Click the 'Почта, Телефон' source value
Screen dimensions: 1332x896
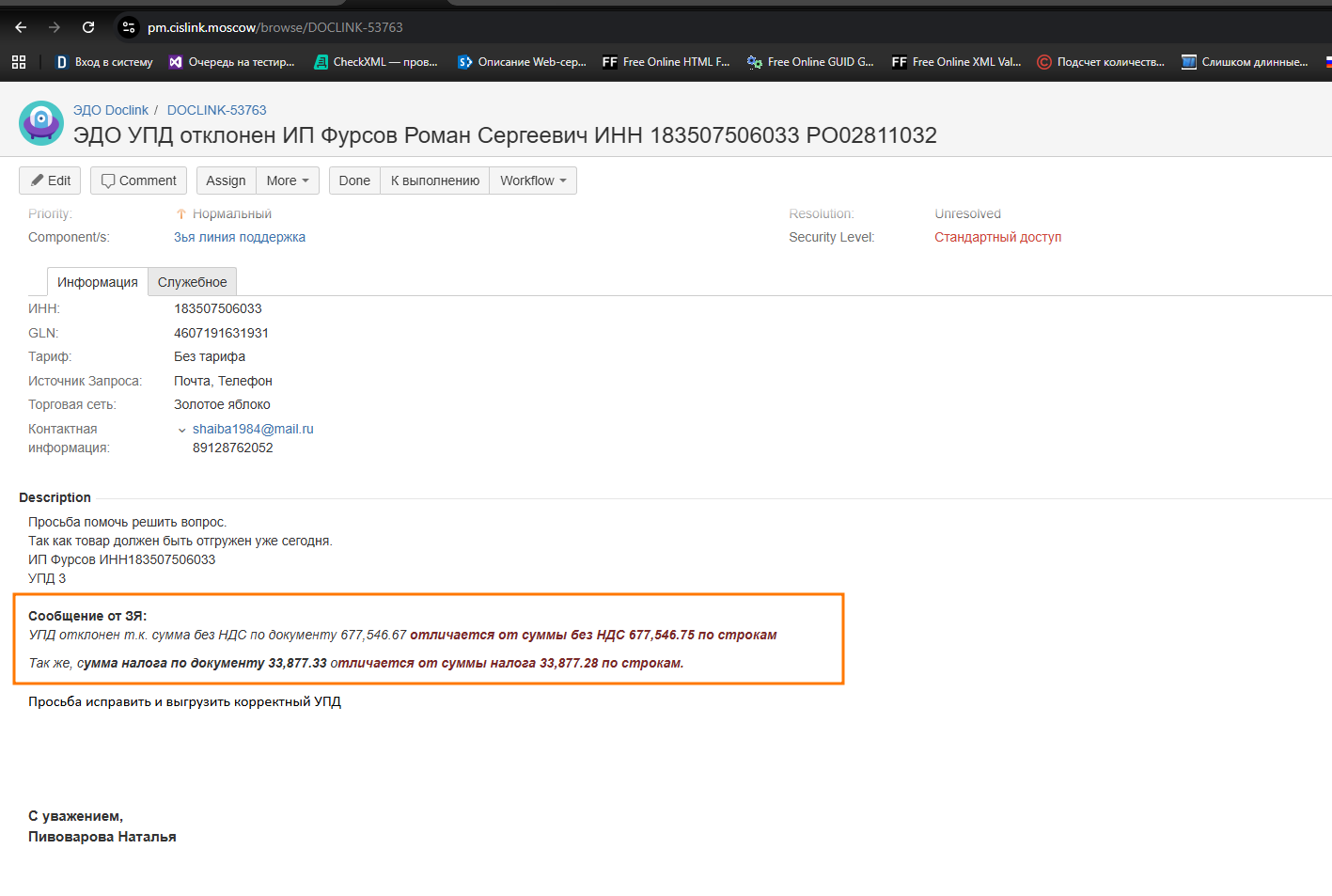coord(223,381)
